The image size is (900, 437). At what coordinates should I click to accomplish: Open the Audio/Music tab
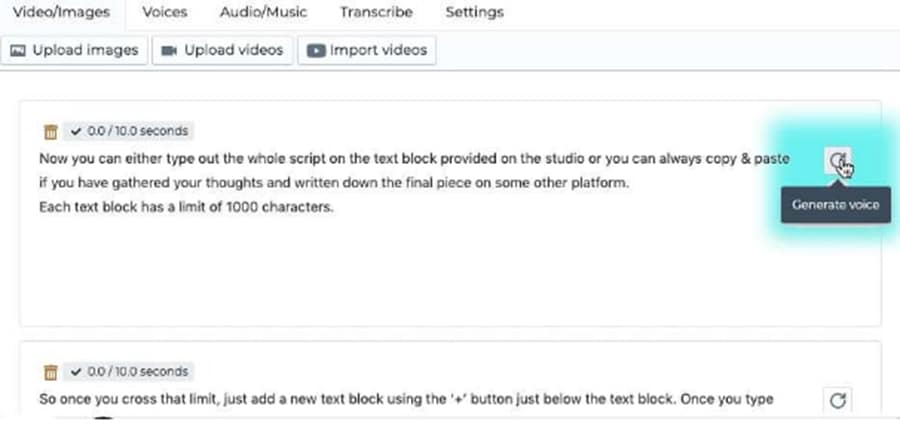263,12
